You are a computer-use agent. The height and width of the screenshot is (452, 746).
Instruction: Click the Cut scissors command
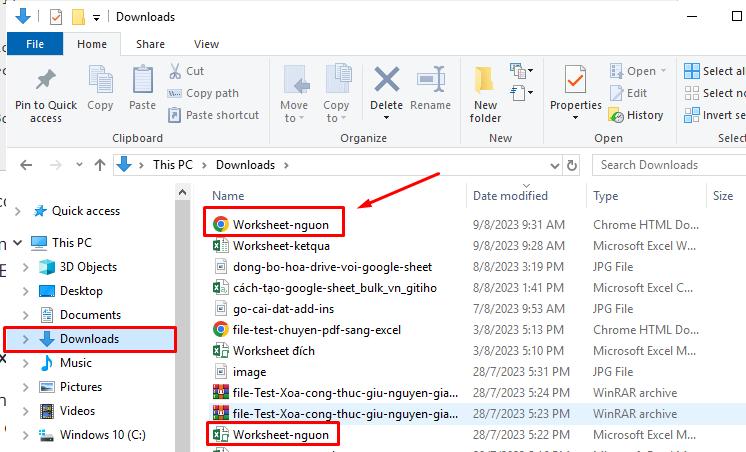coord(186,71)
